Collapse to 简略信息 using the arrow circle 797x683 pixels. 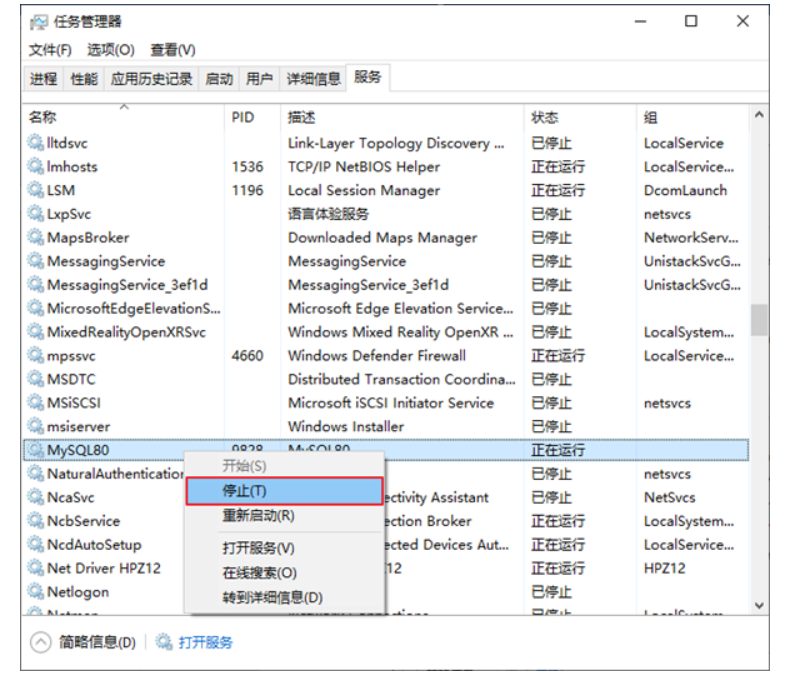pos(41,642)
